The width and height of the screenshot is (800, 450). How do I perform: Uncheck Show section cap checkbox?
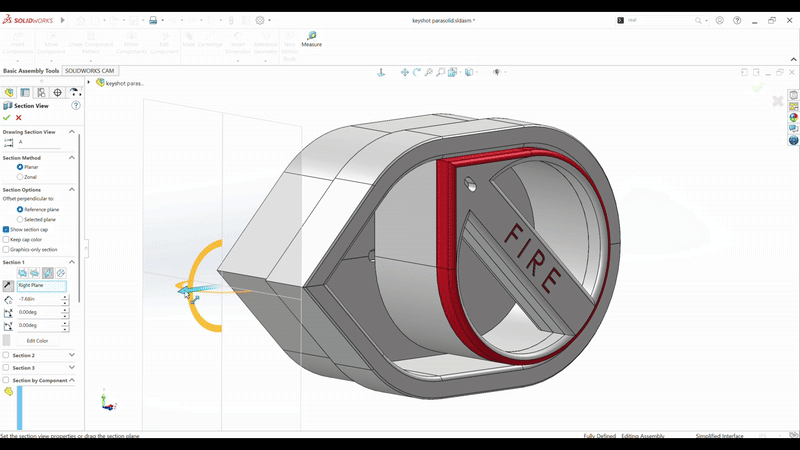6,229
